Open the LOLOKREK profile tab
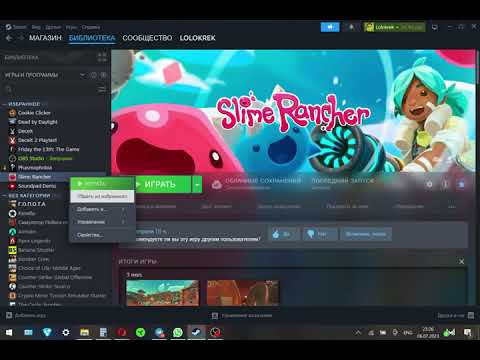480x360 pixels. (x=198, y=38)
